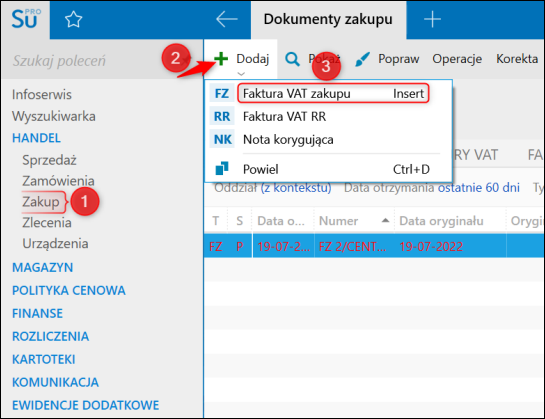Click the Subiekt PRO logo icon

coord(25,19)
